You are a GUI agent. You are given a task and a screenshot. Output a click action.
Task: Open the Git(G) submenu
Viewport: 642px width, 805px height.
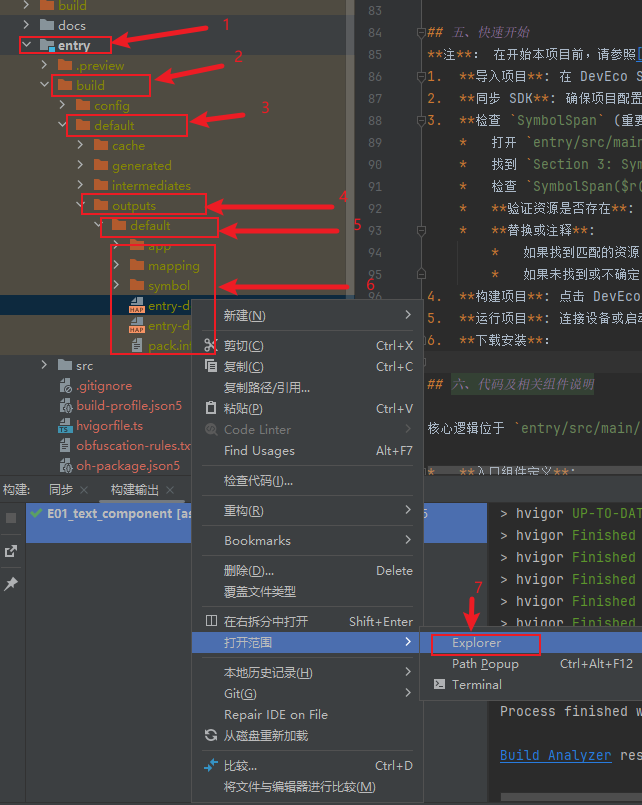coord(307,694)
